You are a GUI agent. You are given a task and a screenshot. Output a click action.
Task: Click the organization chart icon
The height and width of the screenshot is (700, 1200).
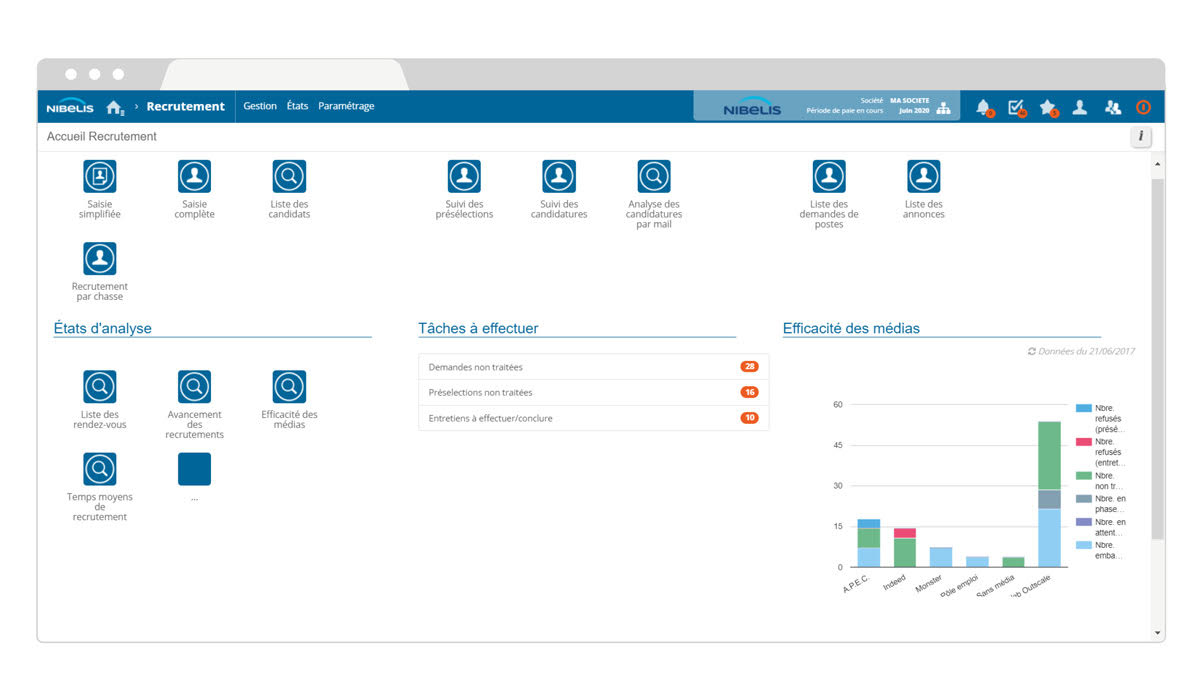click(x=943, y=108)
